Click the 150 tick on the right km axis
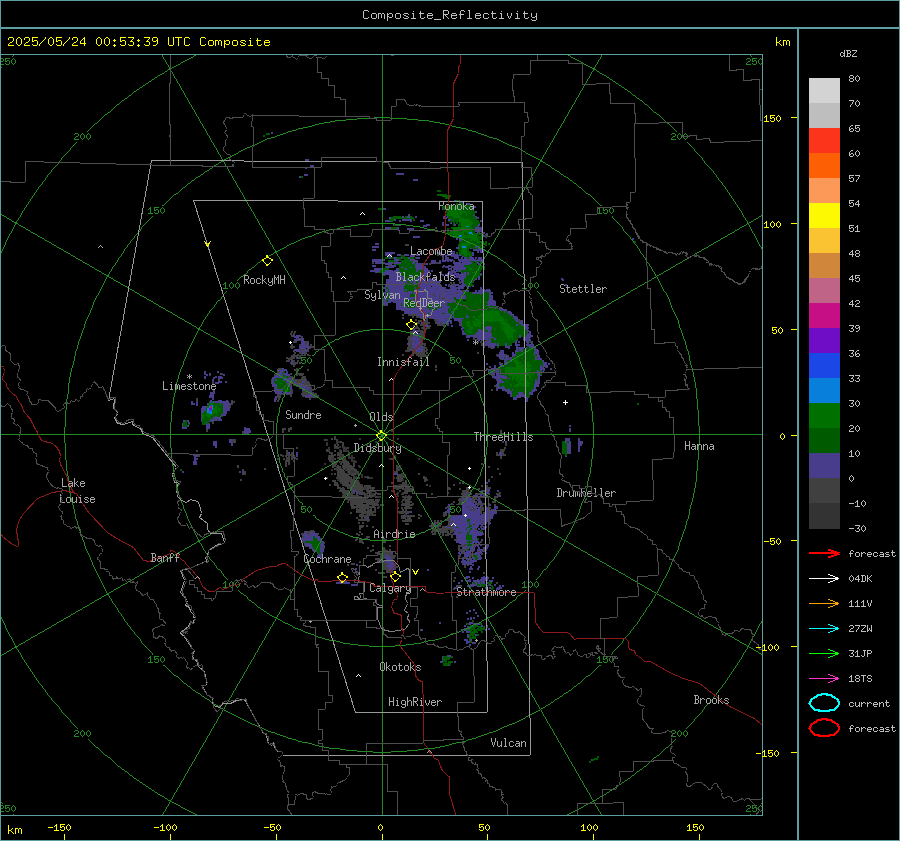Screen dimensions: 900x841 (772, 118)
